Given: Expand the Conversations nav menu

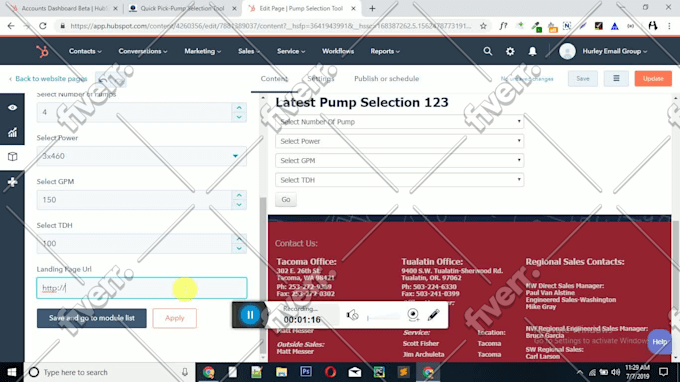Looking at the screenshot, I should 143,51.
